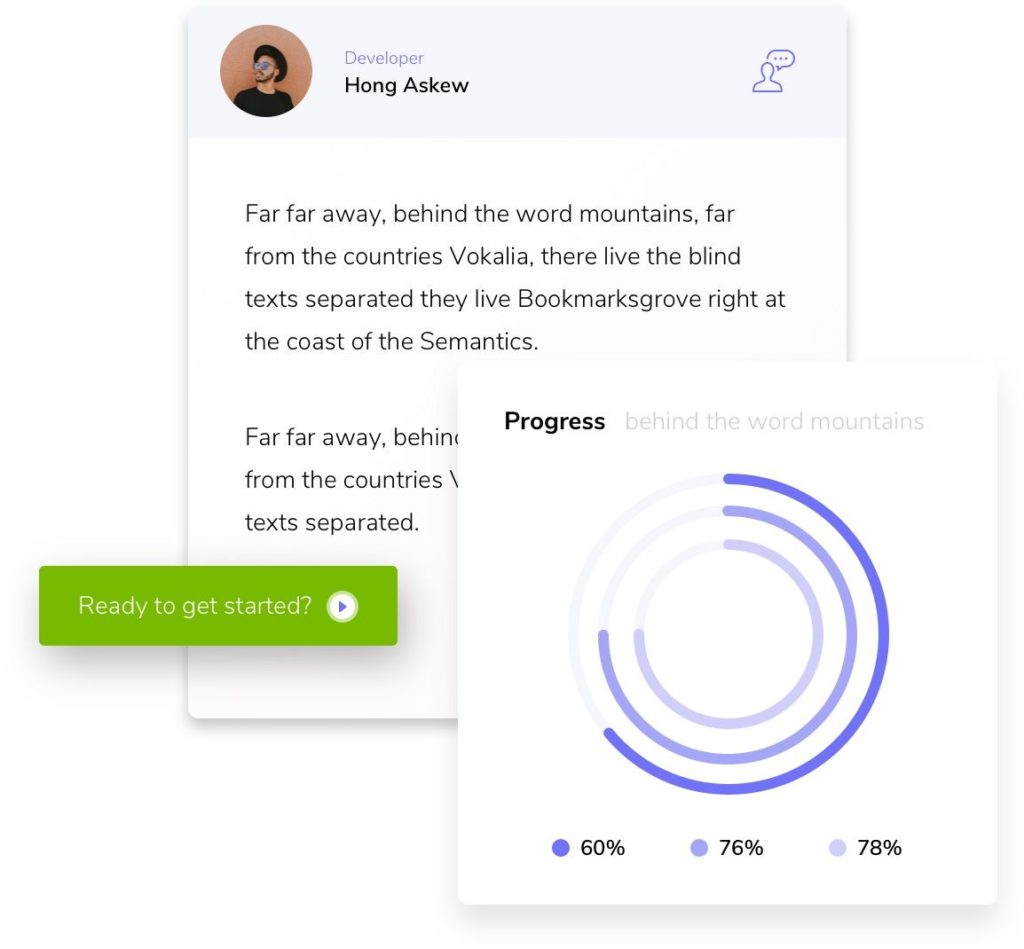Viewport: 1024px width, 949px height.
Task: Click the Developer role label
Action: click(x=384, y=58)
